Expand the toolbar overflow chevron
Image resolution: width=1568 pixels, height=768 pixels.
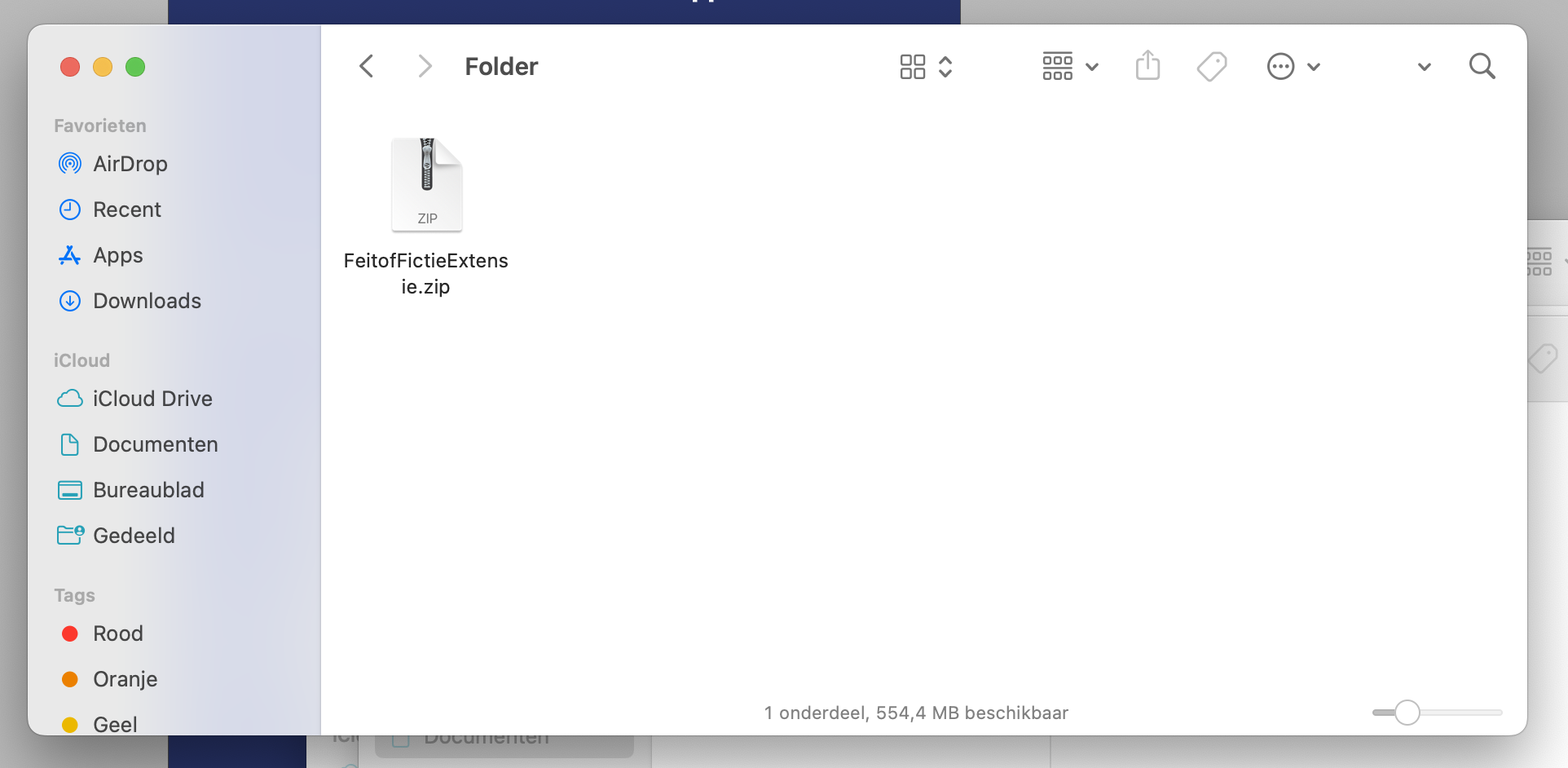[1424, 67]
